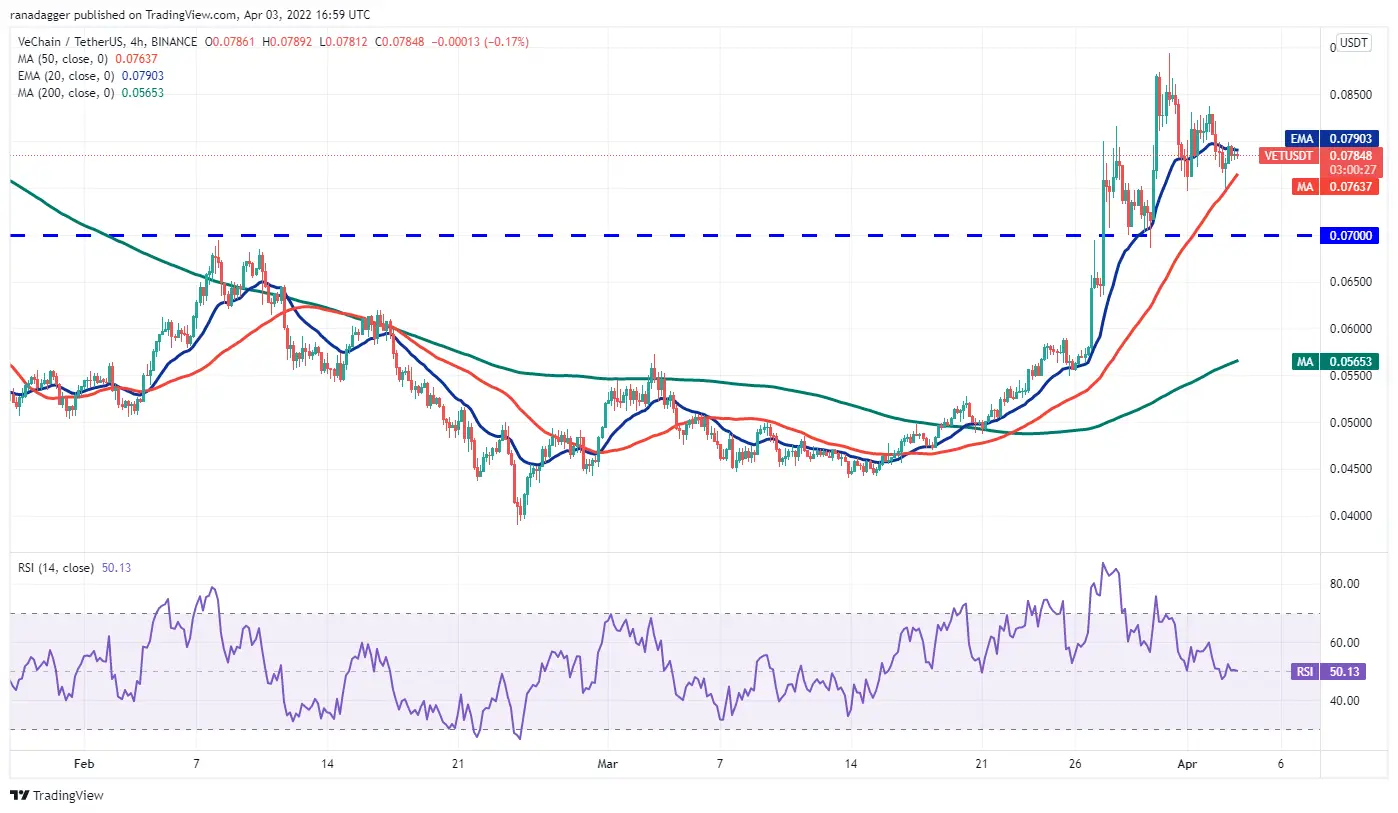The height and width of the screenshot is (813, 1398).
Task: Click the green MA tag near 0.05653
Action: pyautogui.click(x=1303, y=362)
